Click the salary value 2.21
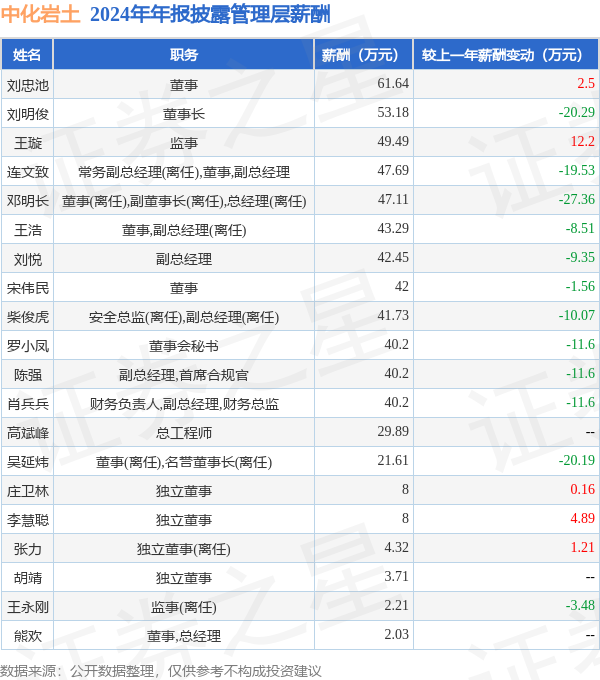Image resolution: width=600 pixels, height=680 pixels. 396,605
